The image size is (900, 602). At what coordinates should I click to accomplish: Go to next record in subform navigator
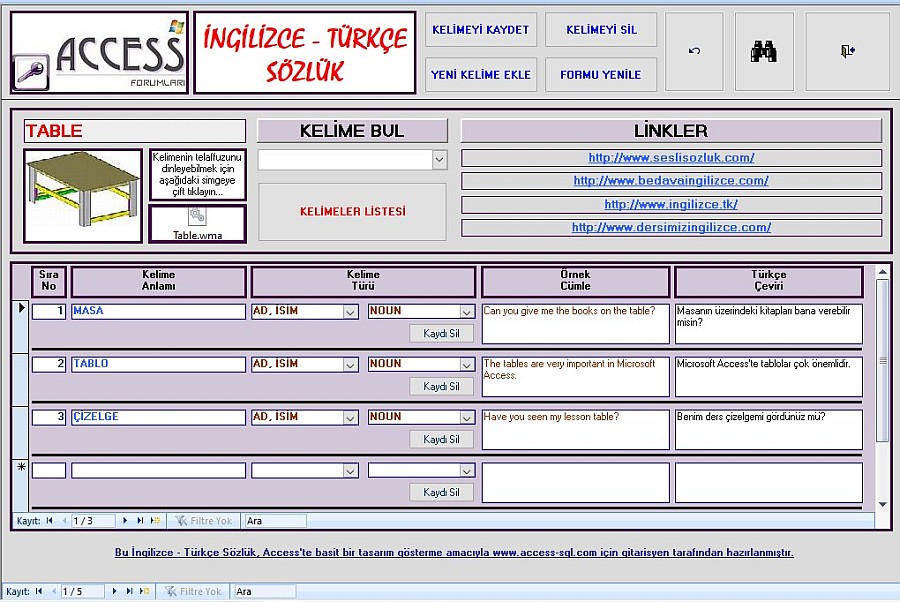pos(126,521)
